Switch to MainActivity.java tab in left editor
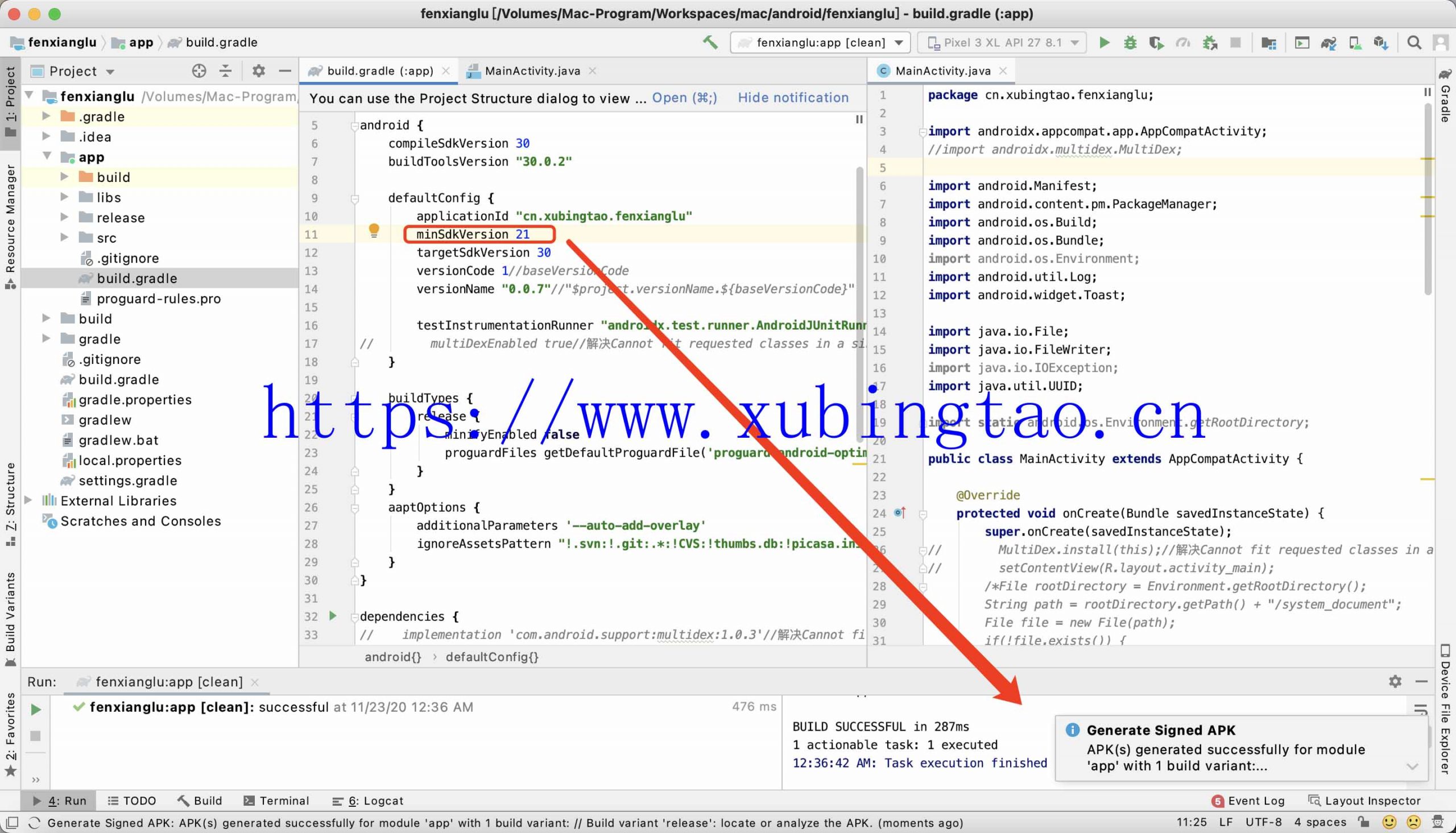Viewport: 1456px width, 833px height. pos(531,71)
